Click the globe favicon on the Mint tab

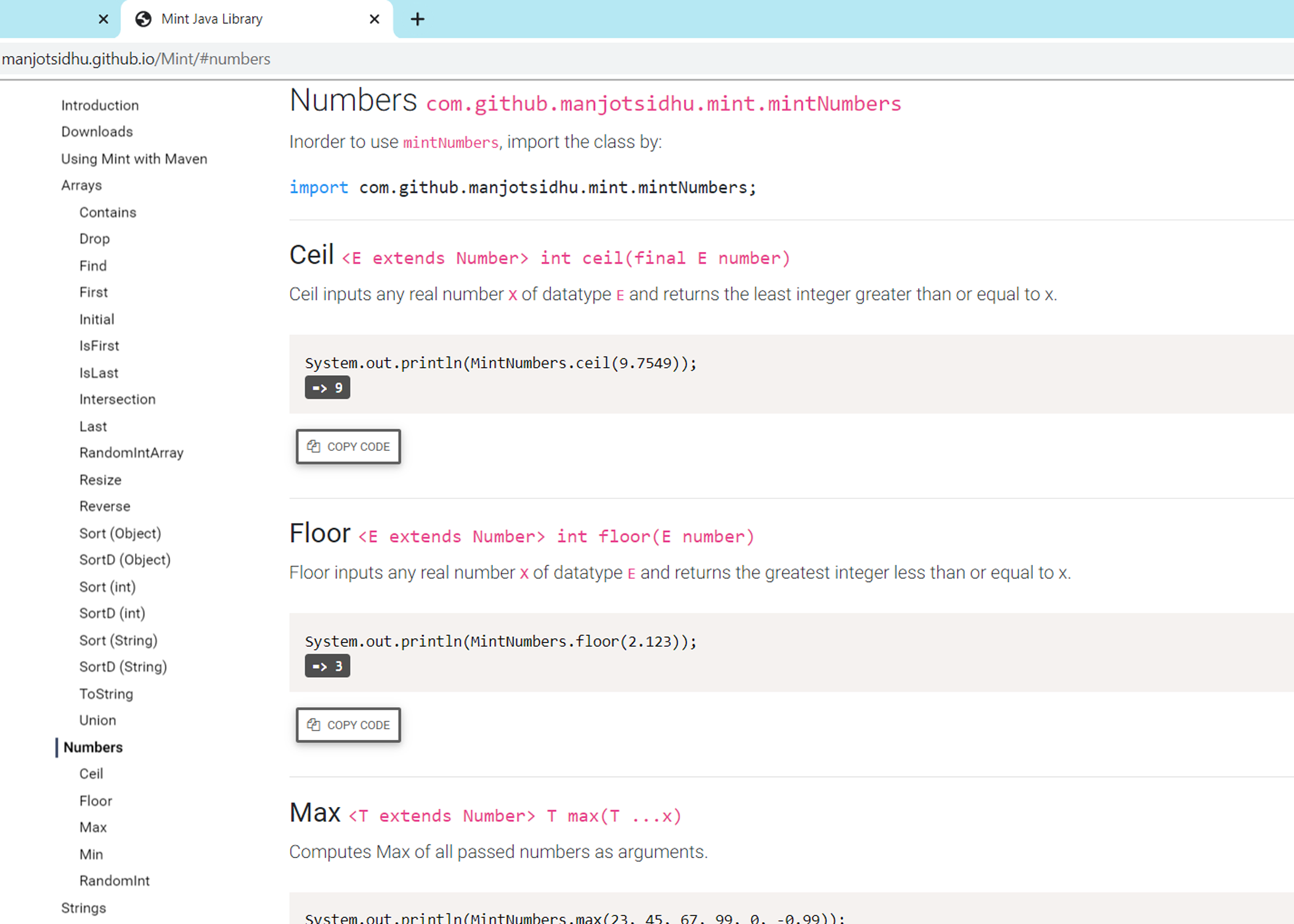[x=144, y=19]
